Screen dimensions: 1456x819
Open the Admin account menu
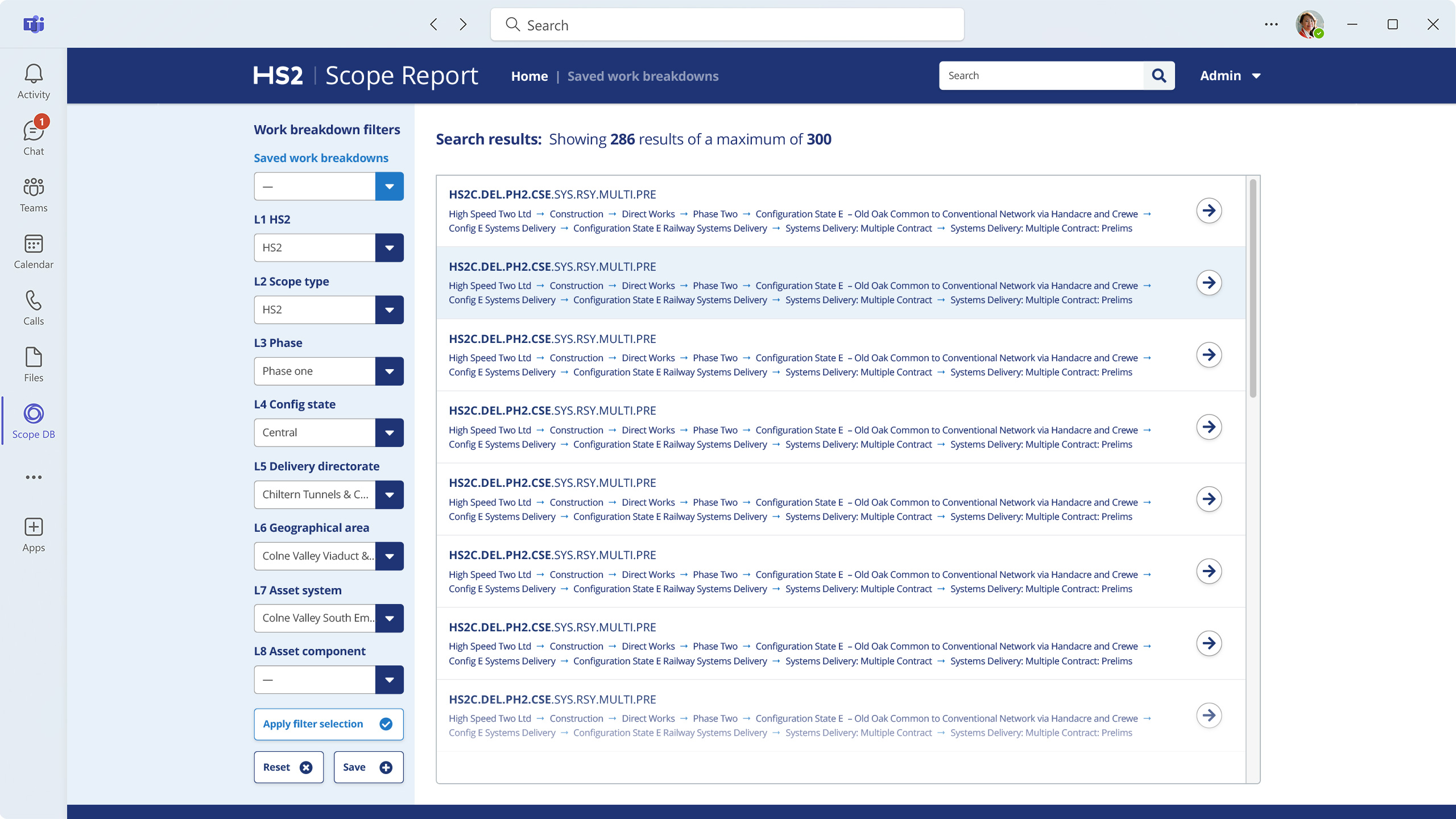[x=1230, y=76]
